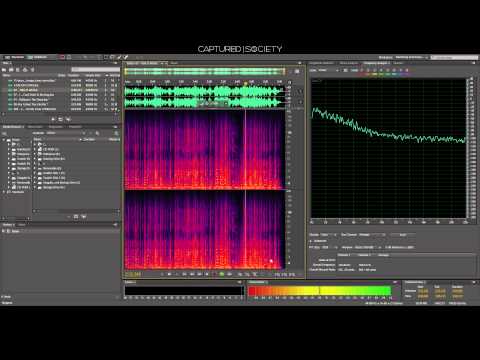Click the Open File icon in Files panel
The image size is (480, 360).
click(x=4, y=70)
